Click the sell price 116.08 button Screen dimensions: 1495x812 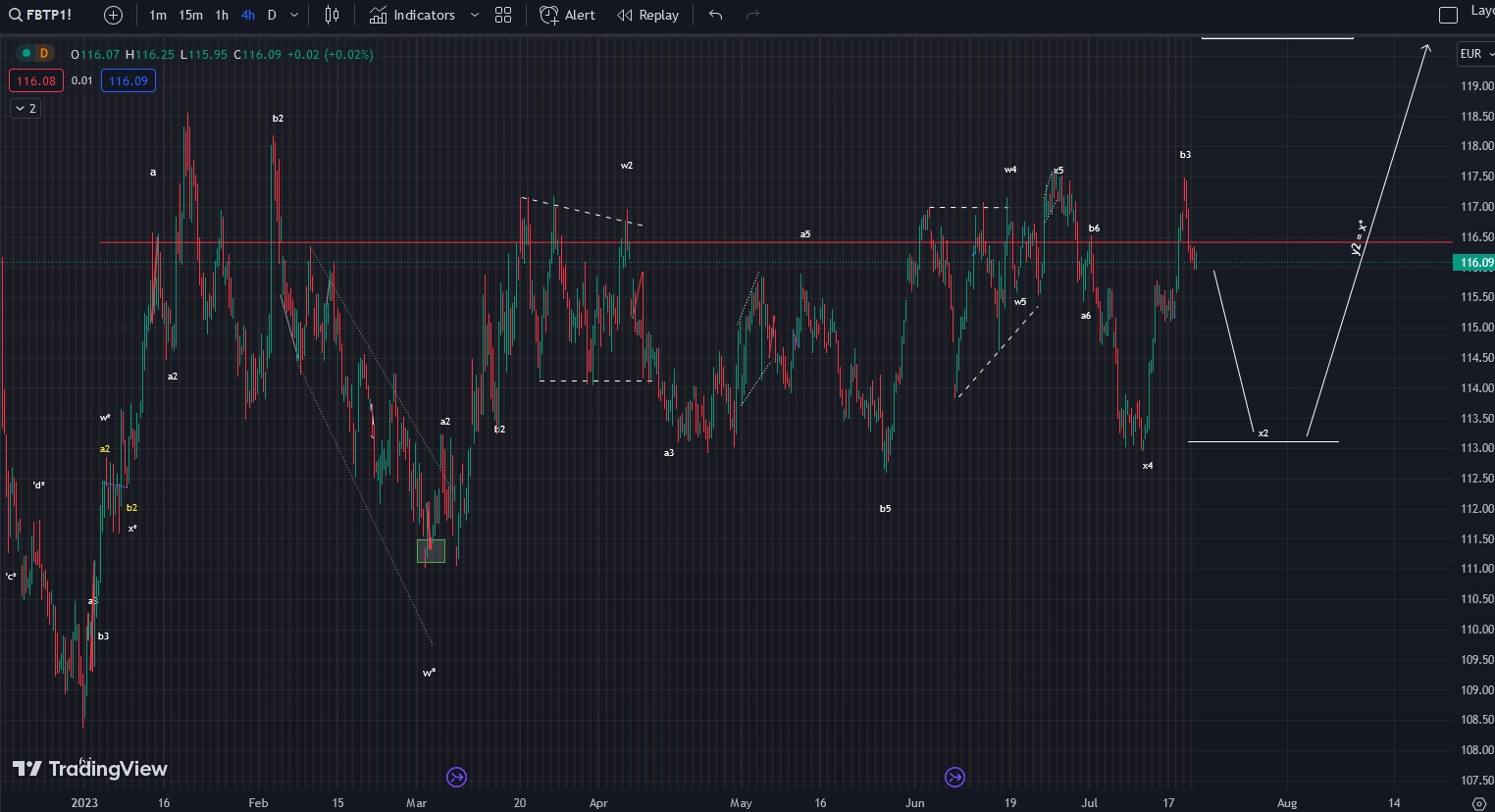(36, 80)
